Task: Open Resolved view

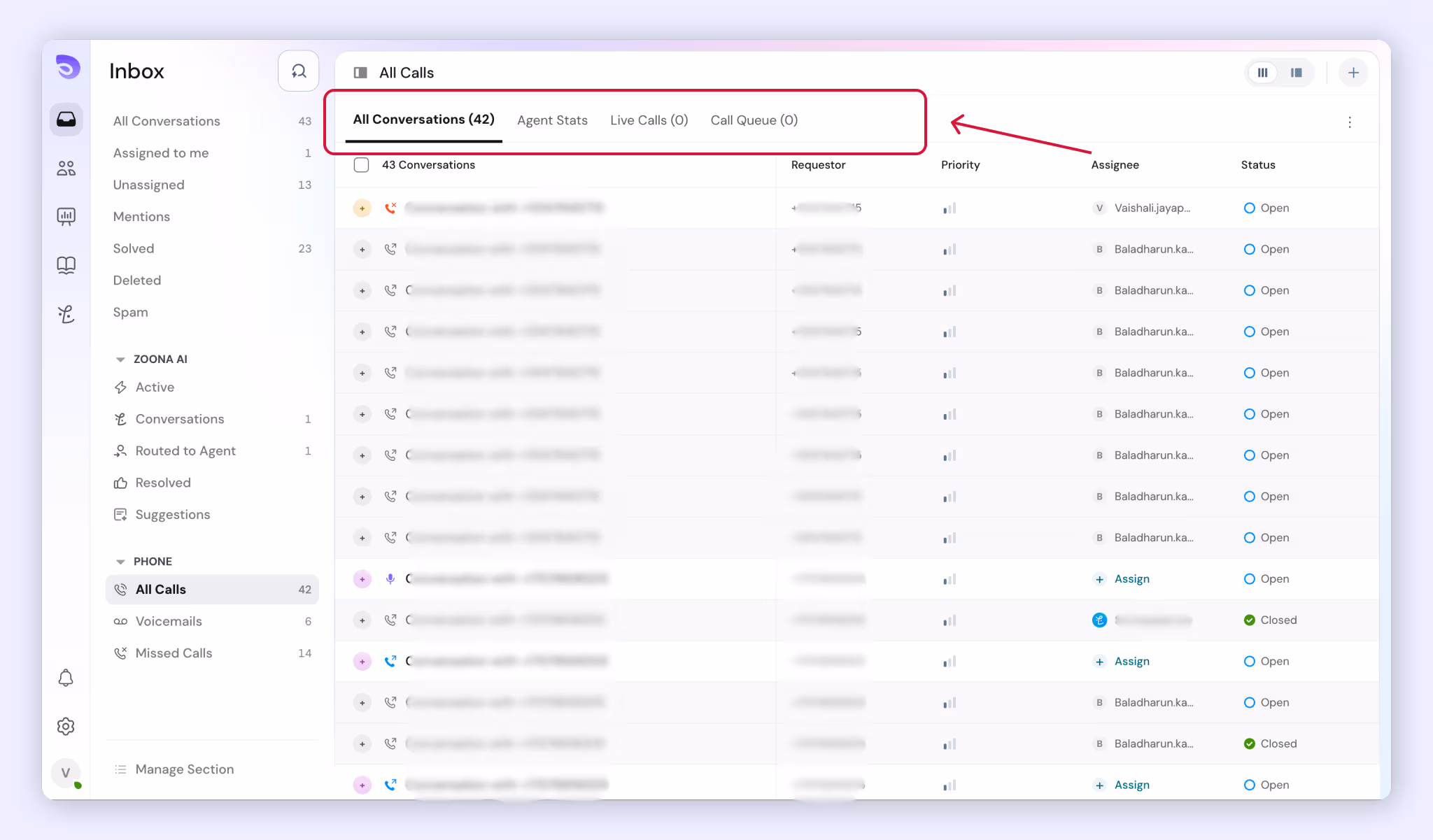Action: pos(212,483)
